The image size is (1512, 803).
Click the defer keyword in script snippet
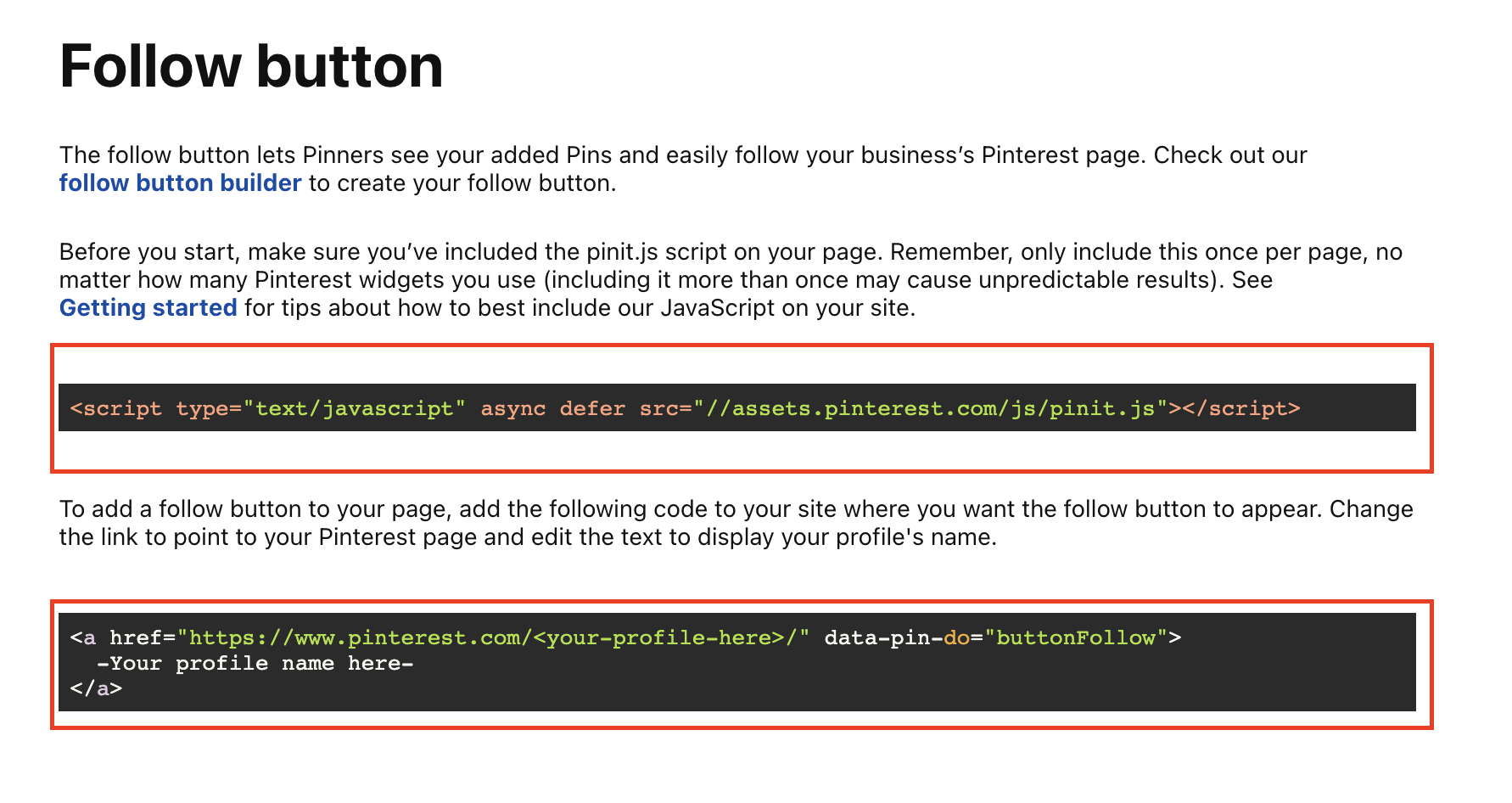591,409
